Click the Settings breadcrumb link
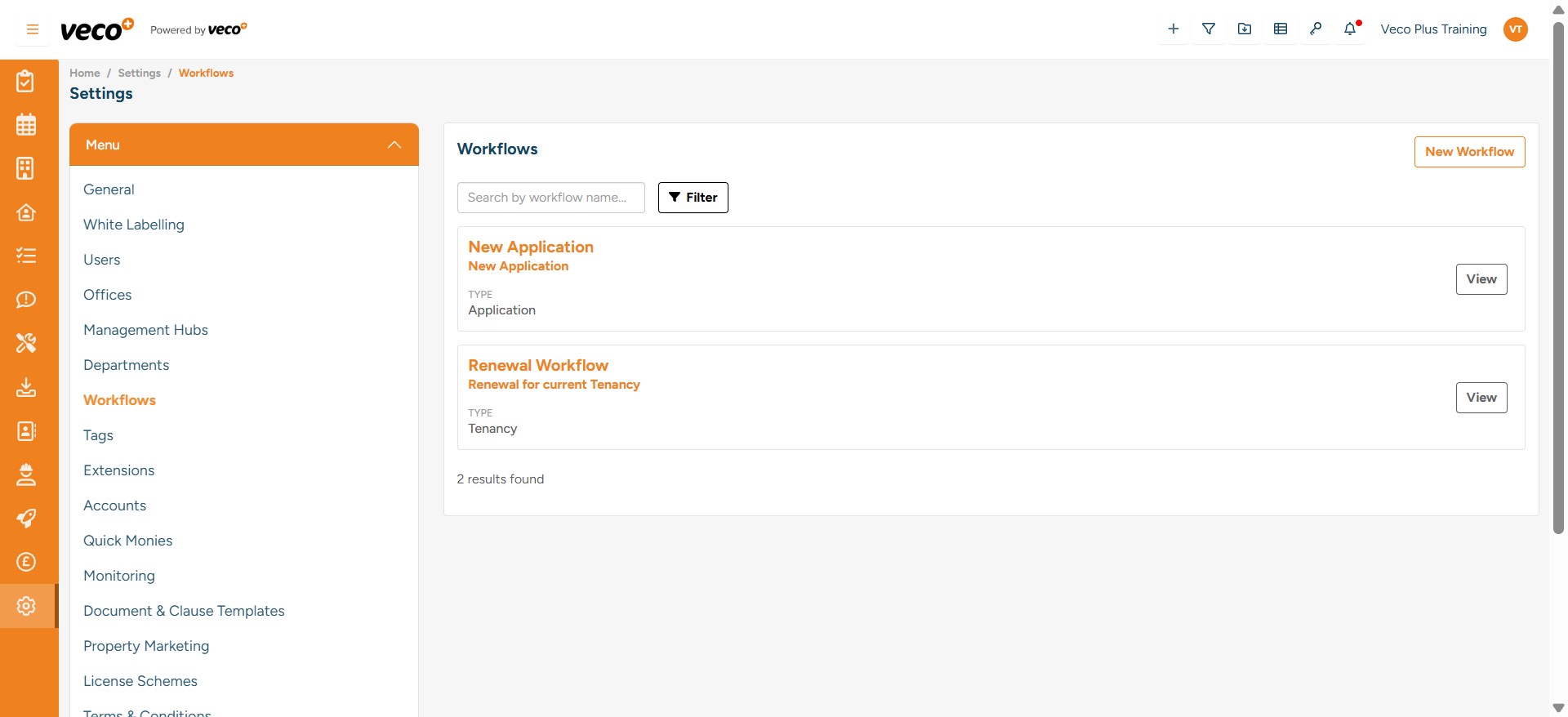This screenshot has height=717, width=1568. (x=140, y=73)
